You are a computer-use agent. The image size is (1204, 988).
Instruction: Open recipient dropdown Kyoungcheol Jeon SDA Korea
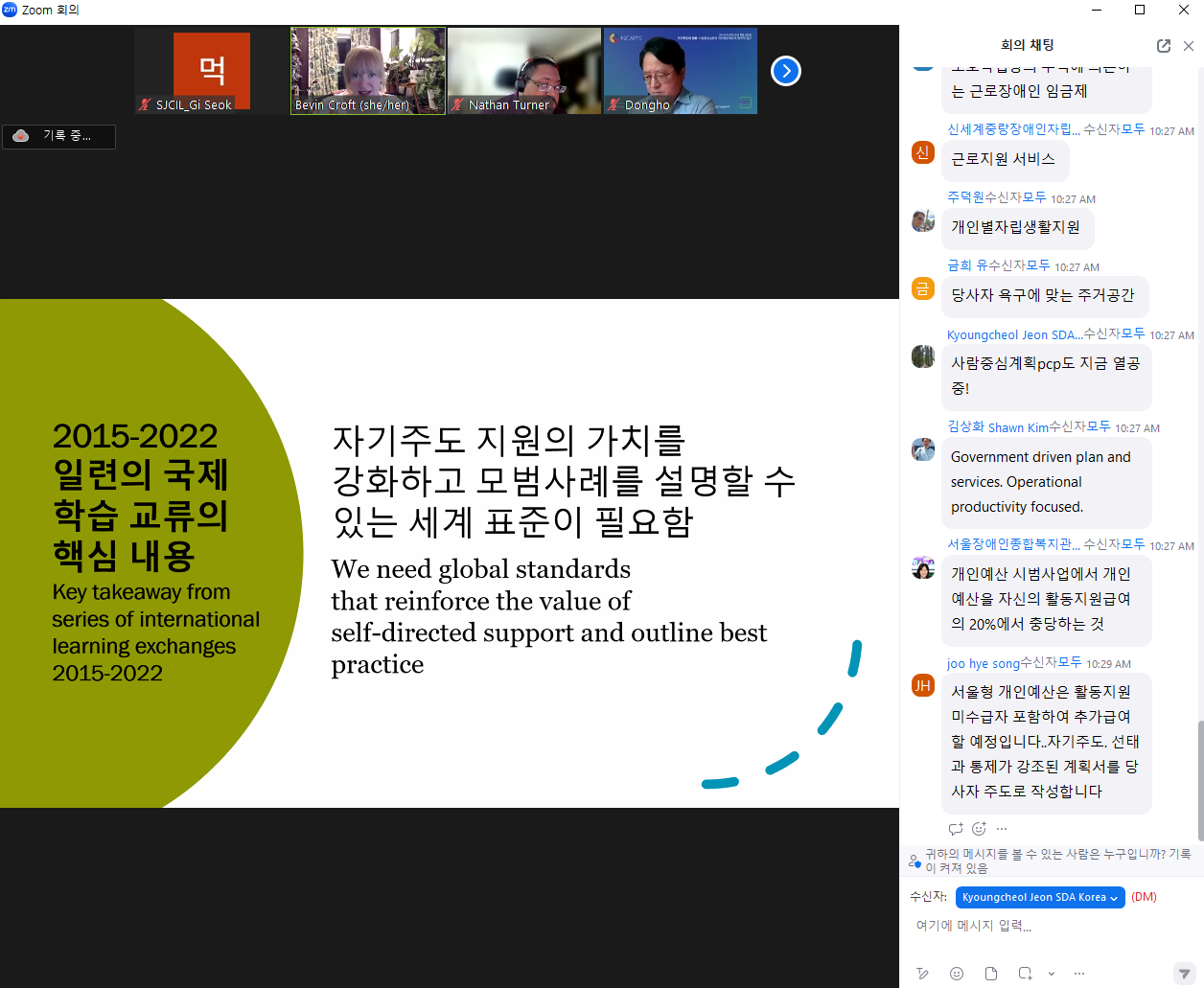click(1039, 897)
